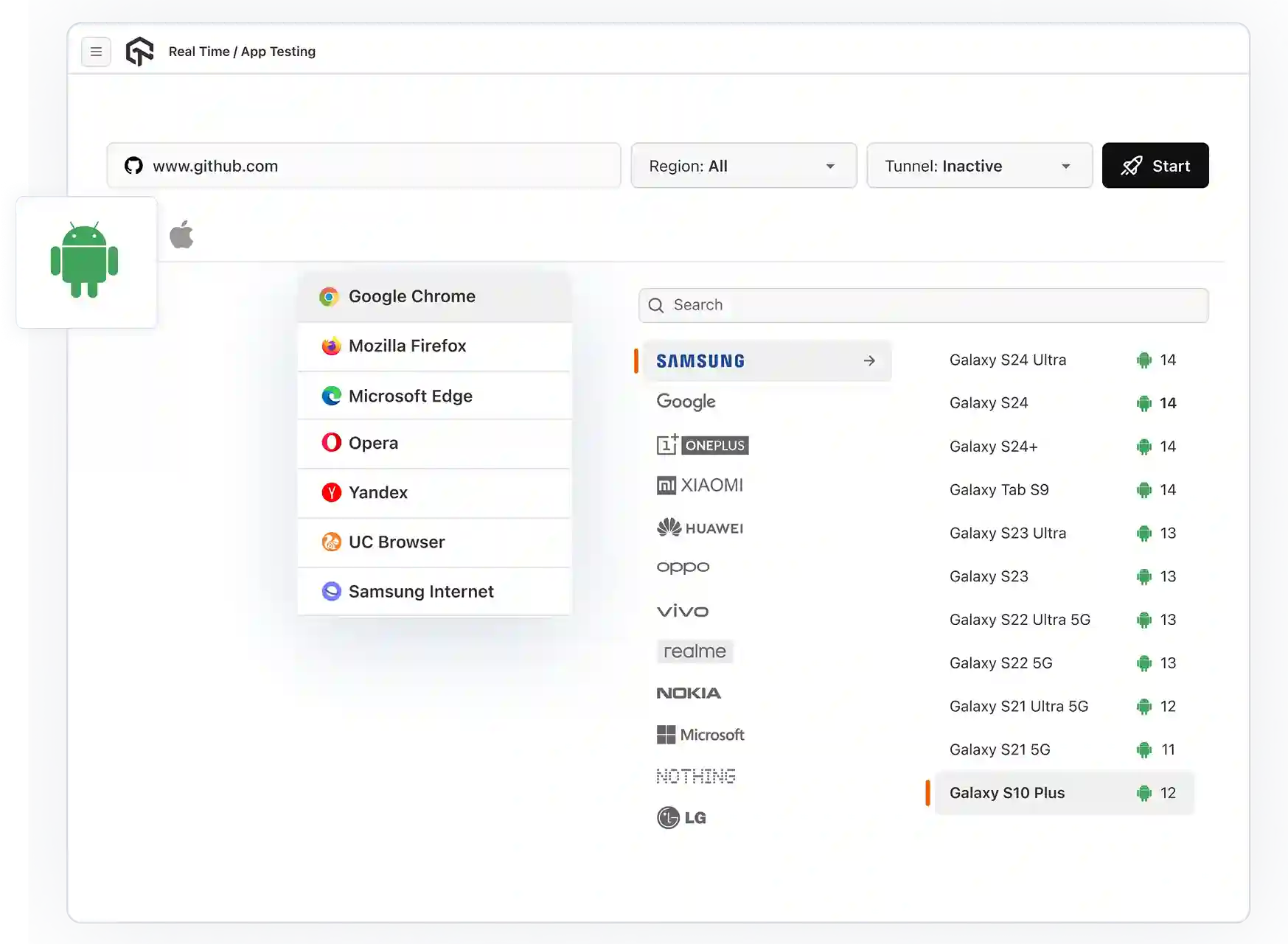Click the device search field
The width and height of the screenshot is (1288, 944).
point(922,305)
